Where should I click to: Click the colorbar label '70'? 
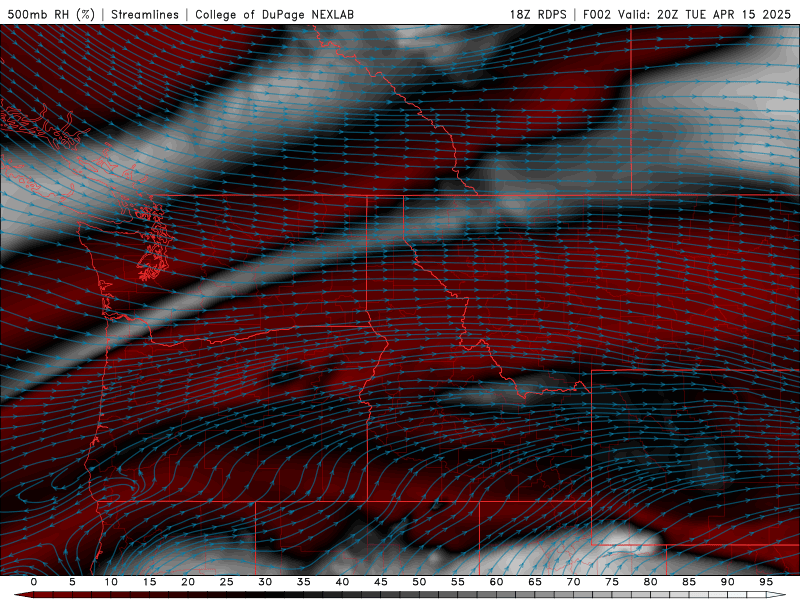(x=573, y=582)
